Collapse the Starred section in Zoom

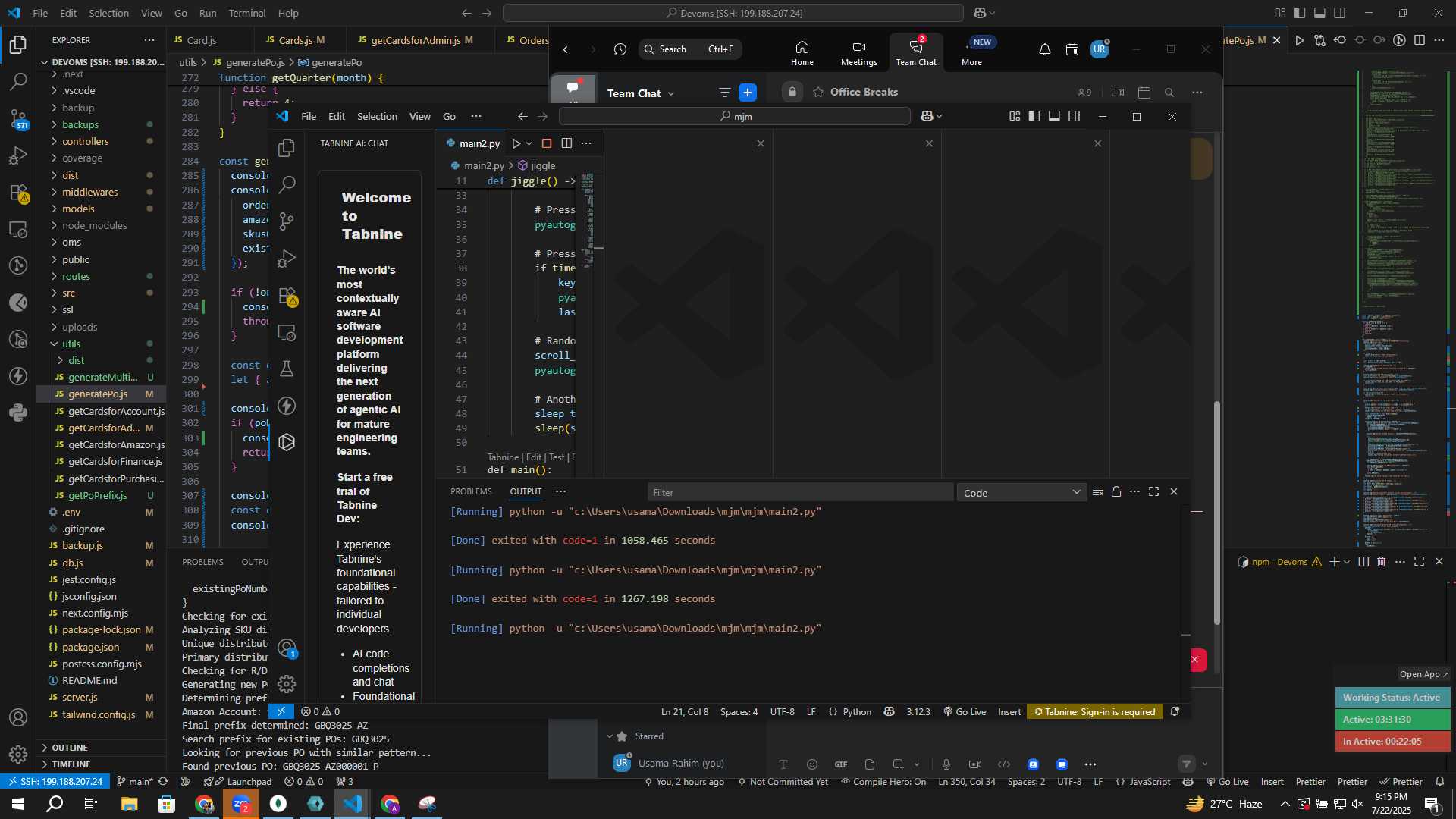click(610, 736)
